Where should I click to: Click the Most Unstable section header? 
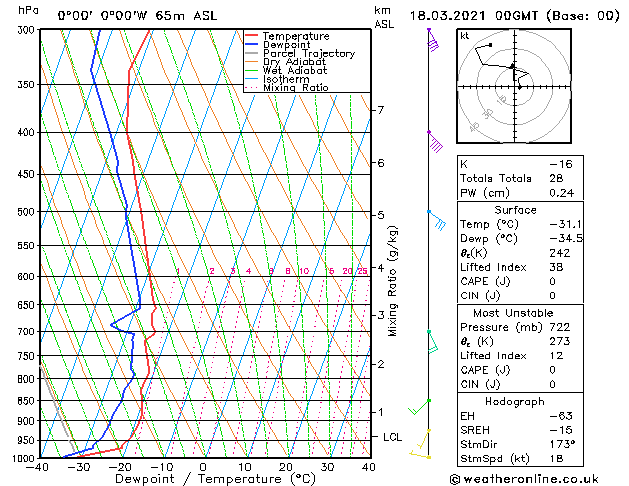513,313
